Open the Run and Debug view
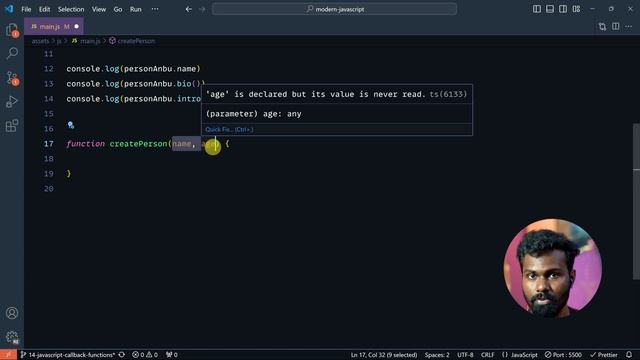 point(12,102)
